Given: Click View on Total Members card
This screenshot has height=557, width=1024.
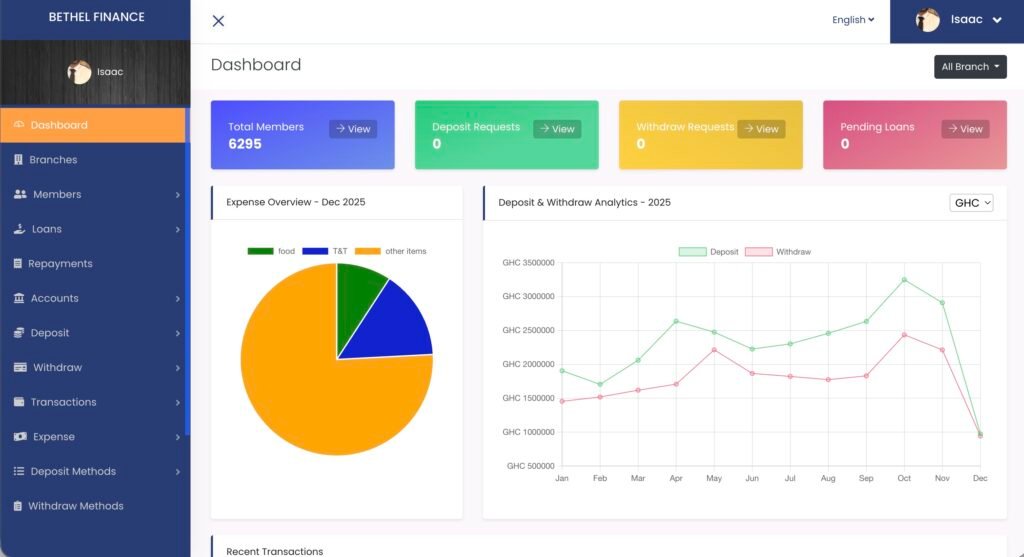Looking at the screenshot, I should point(353,129).
